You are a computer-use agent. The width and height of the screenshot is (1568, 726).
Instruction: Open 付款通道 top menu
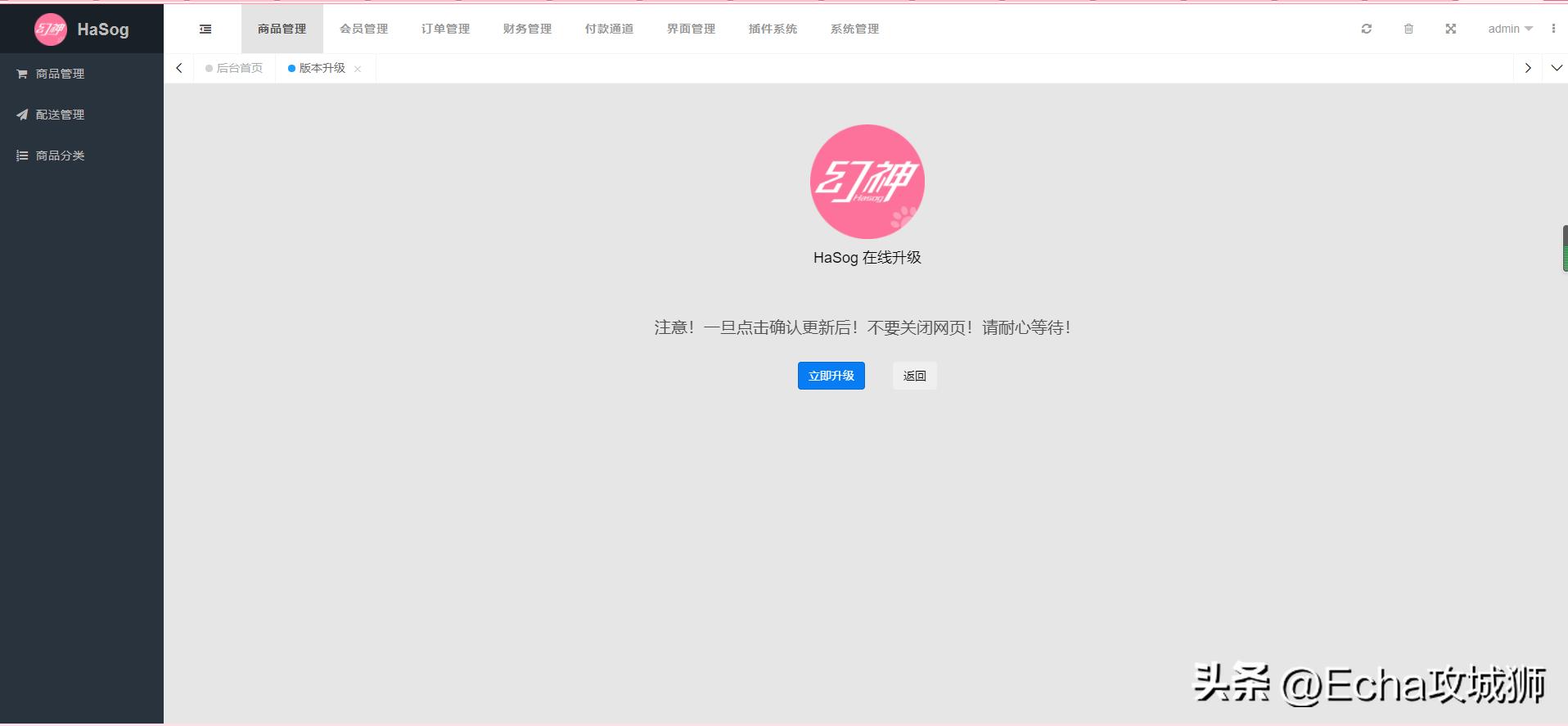[x=610, y=29]
